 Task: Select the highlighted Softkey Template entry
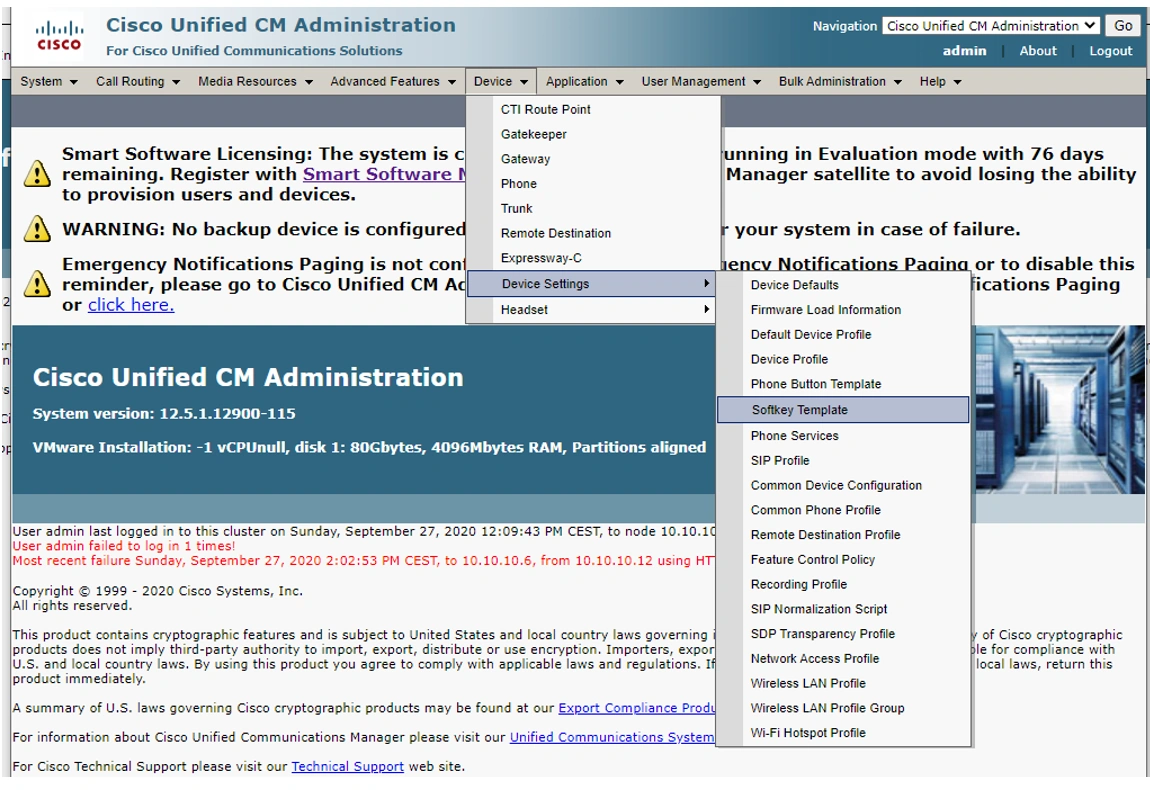pyautogui.click(x=843, y=410)
